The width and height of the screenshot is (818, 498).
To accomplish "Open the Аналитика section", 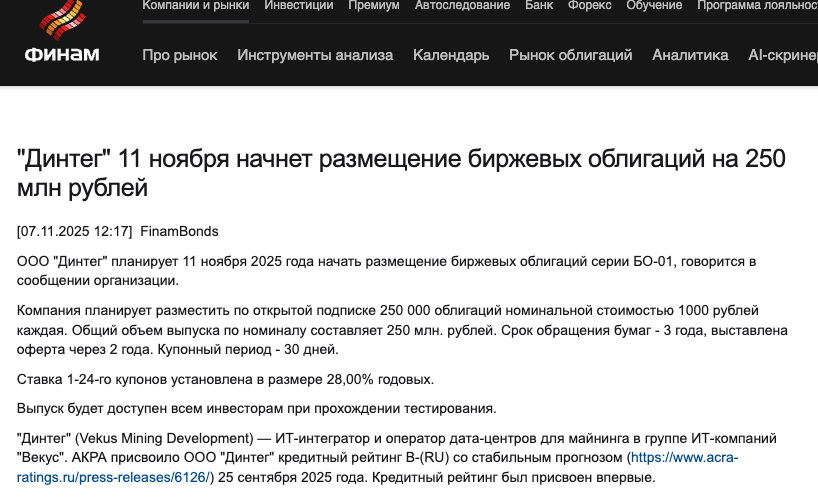I will [x=690, y=55].
